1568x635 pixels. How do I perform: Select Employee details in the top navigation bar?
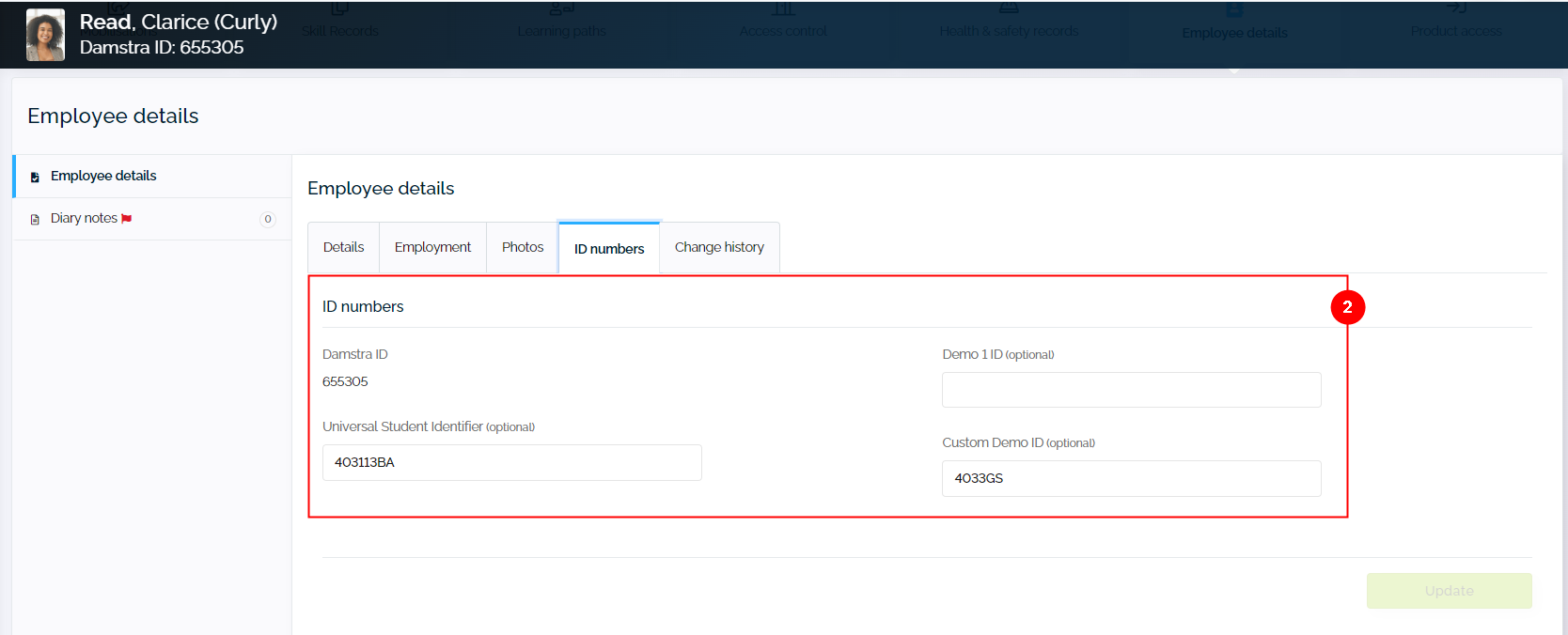1234,32
